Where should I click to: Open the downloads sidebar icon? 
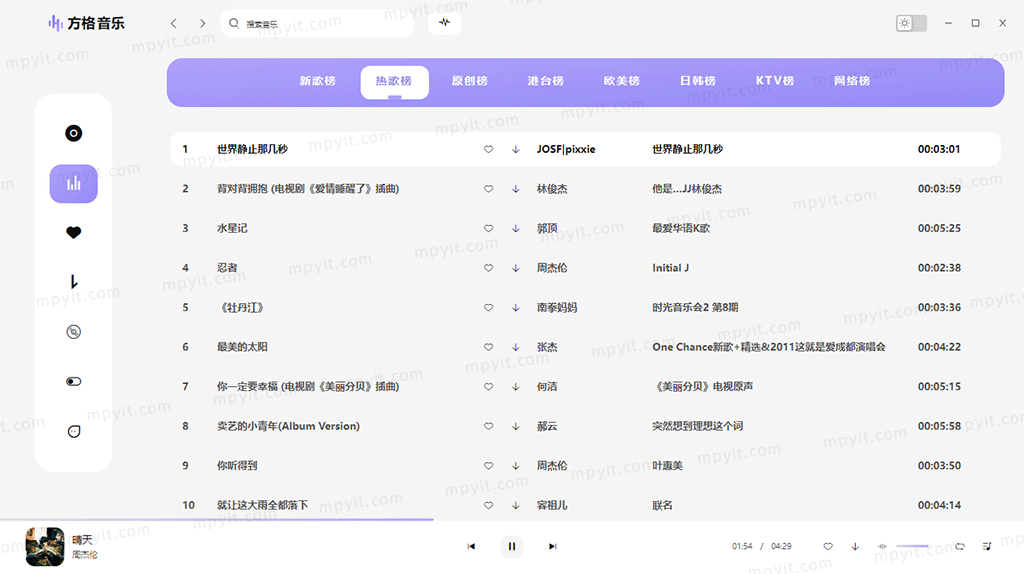[x=74, y=282]
